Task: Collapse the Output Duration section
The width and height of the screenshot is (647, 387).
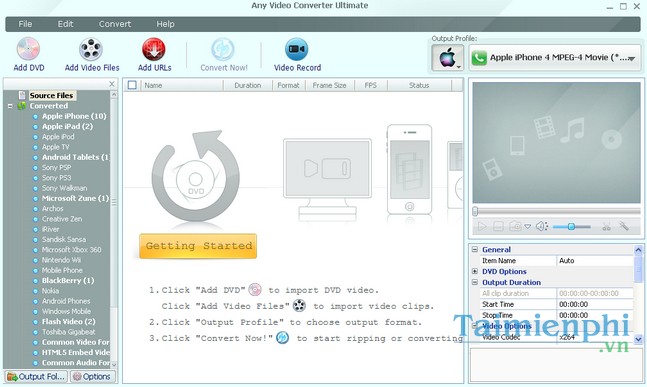Action: [x=475, y=282]
